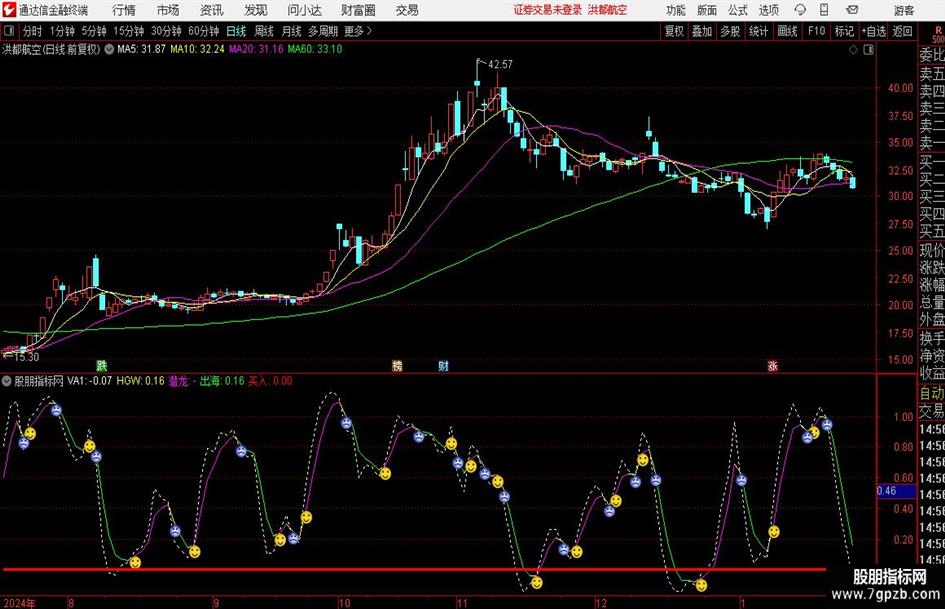
Task: Click the diamond icon at chart top right
Action: (853, 50)
